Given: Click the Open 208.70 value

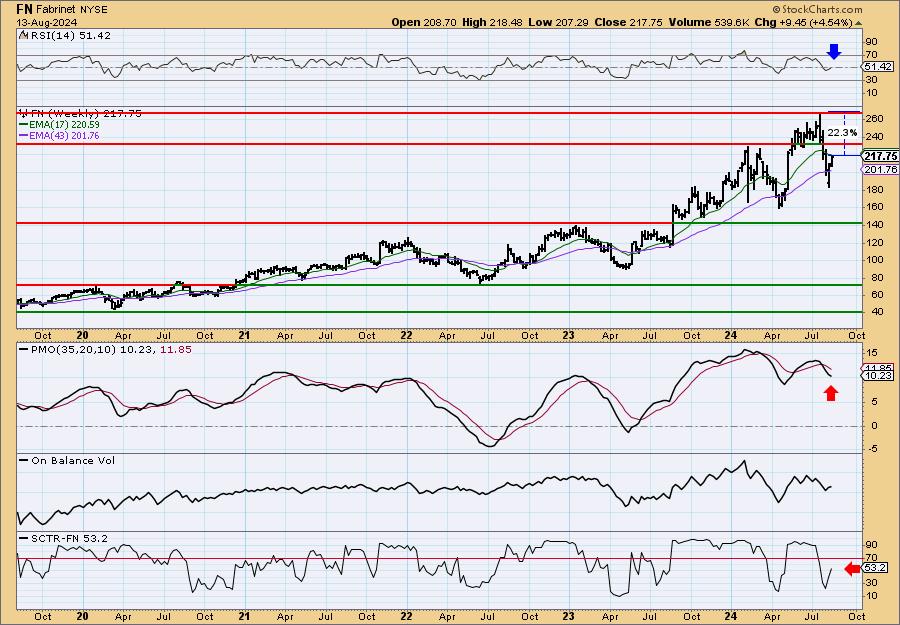Looking at the screenshot, I should point(424,22).
